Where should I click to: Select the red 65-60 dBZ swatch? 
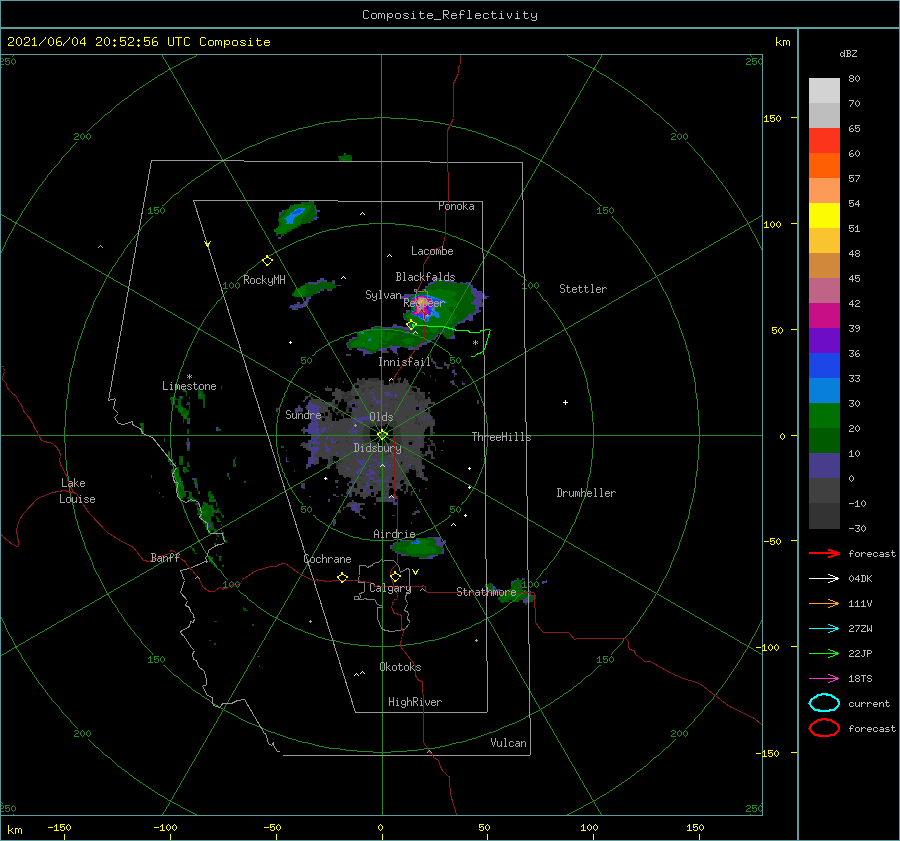[824, 141]
